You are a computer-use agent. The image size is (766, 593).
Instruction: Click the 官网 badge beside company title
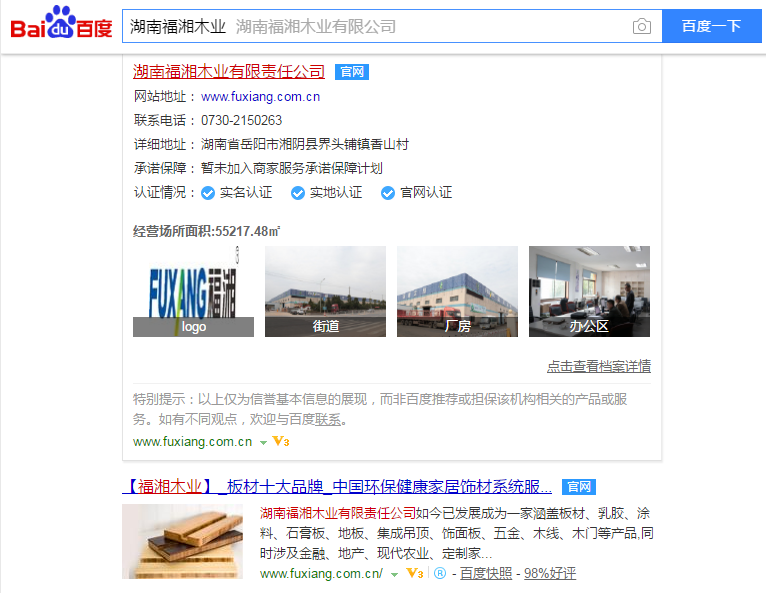coord(352,72)
